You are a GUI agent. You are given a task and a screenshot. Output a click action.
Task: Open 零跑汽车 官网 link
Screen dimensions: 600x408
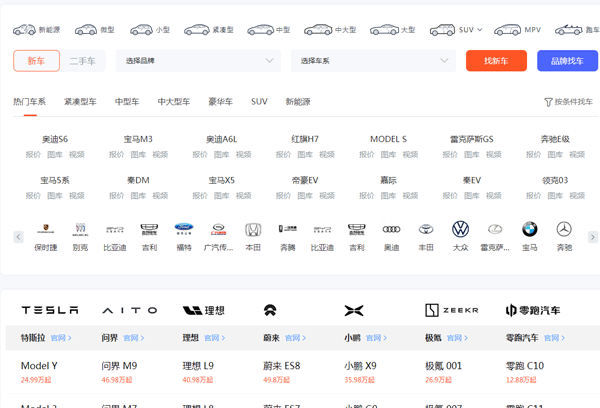(554, 338)
